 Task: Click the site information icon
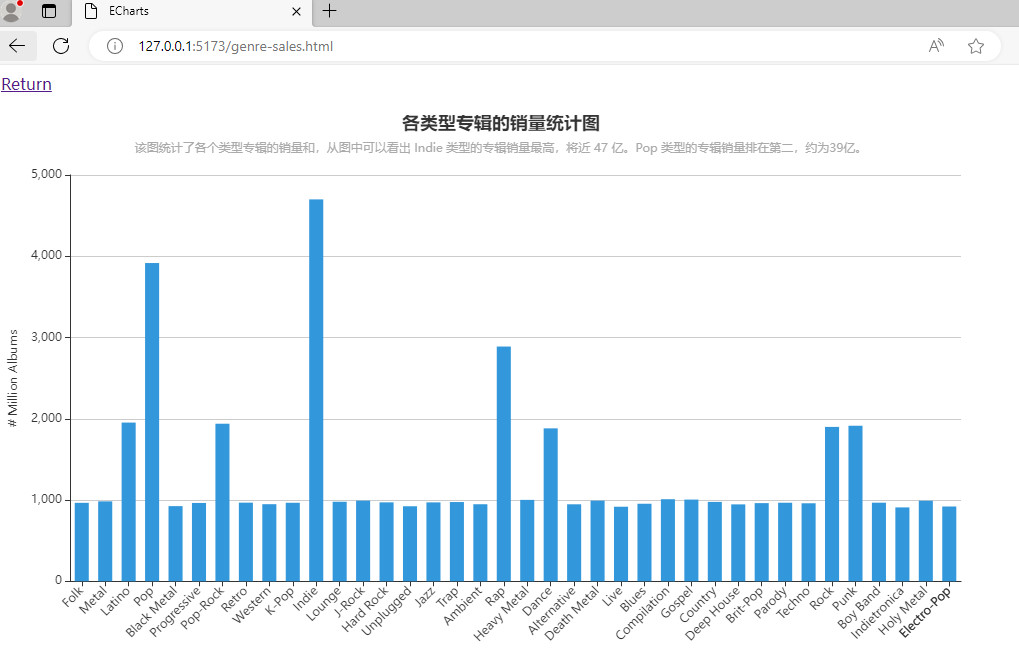pos(115,46)
